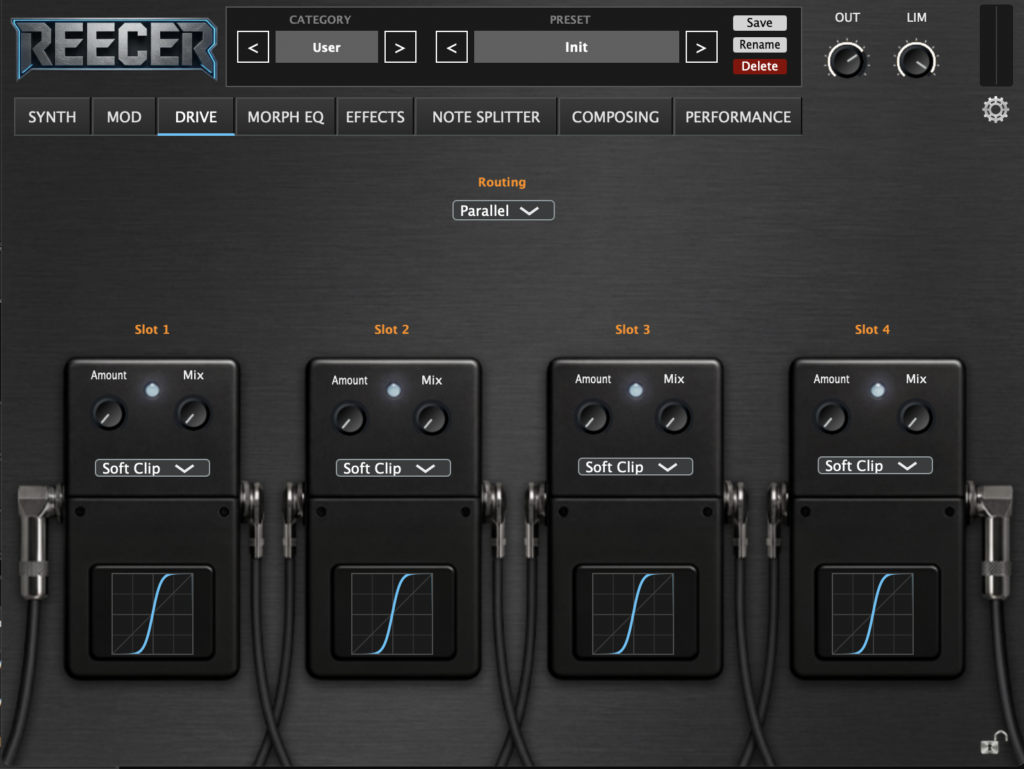Click the padlock icon in bottom corner
This screenshot has width=1024, height=769.
coord(993,742)
